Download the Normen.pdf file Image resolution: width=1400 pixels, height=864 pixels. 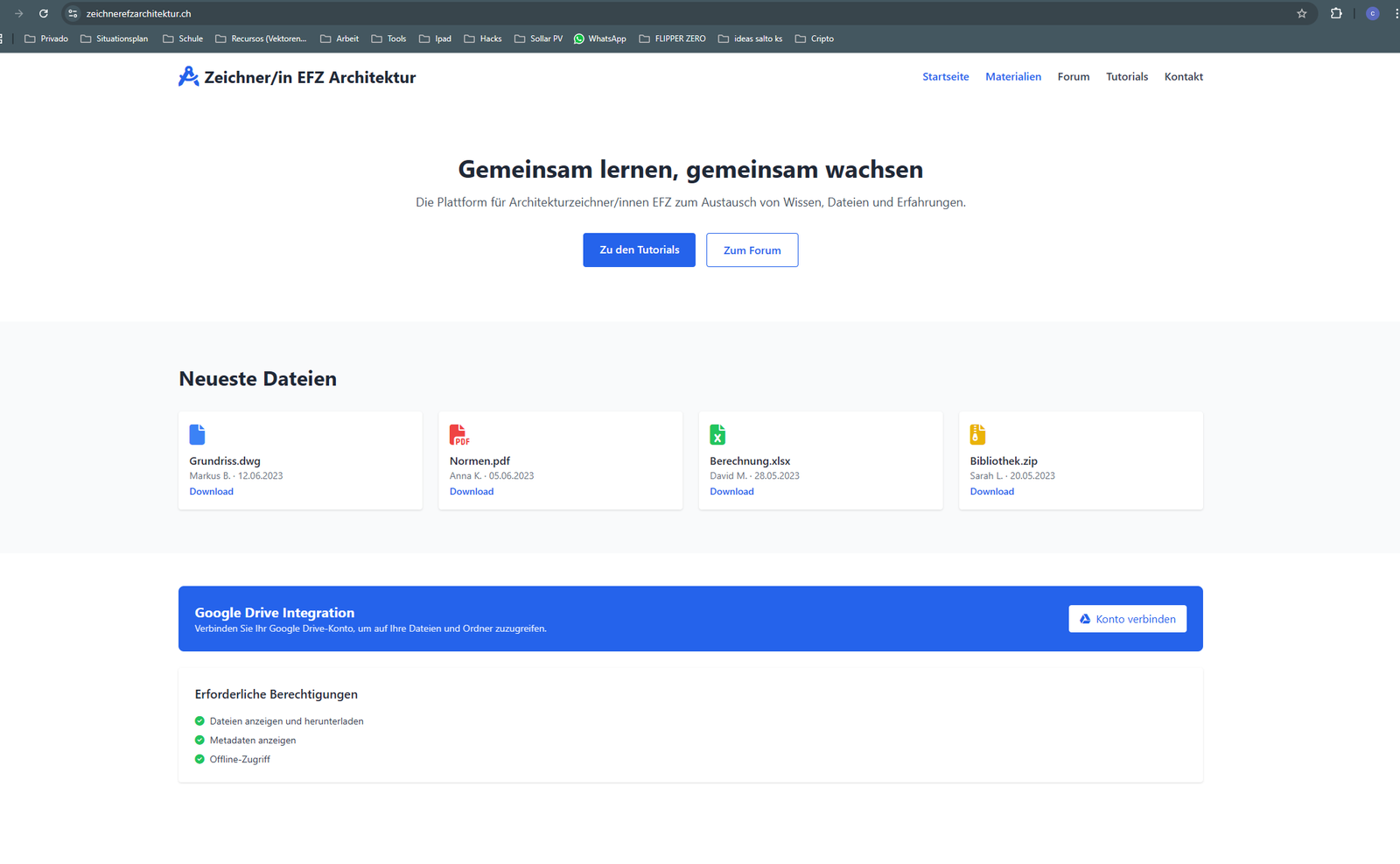tap(472, 492)
